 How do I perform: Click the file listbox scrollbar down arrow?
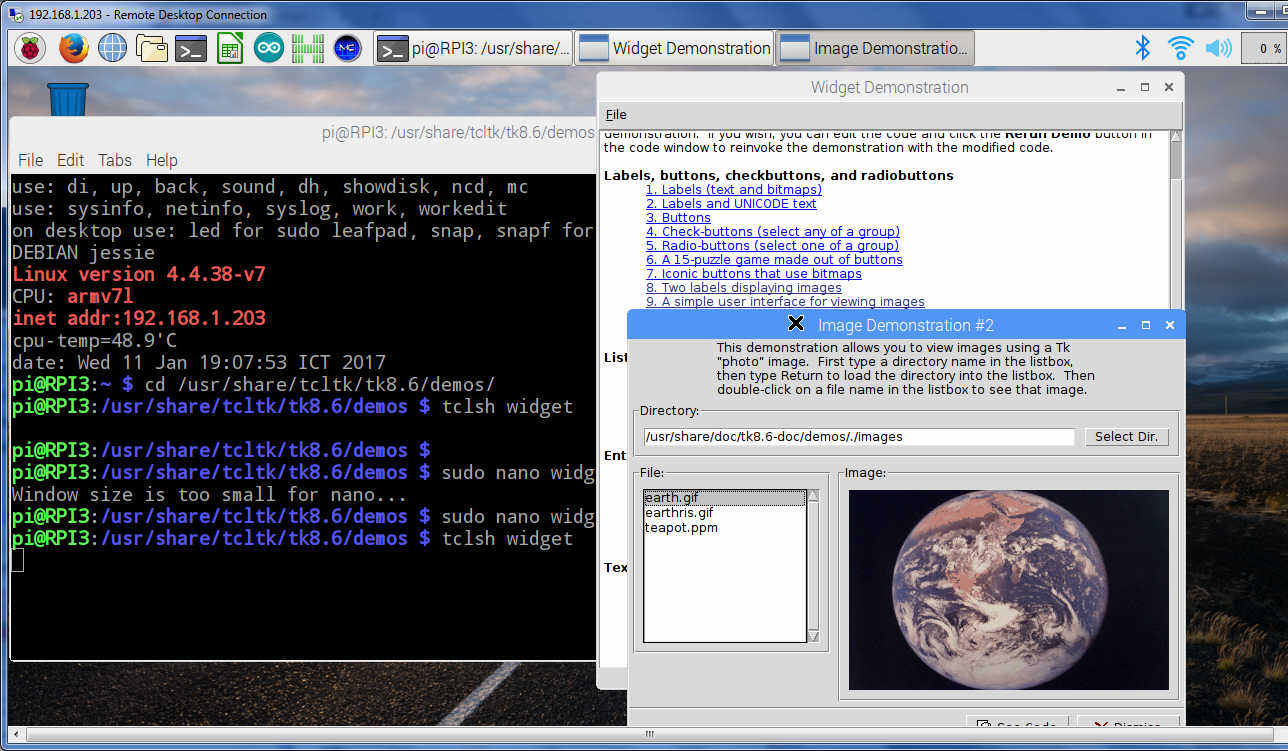click(813, 636)
